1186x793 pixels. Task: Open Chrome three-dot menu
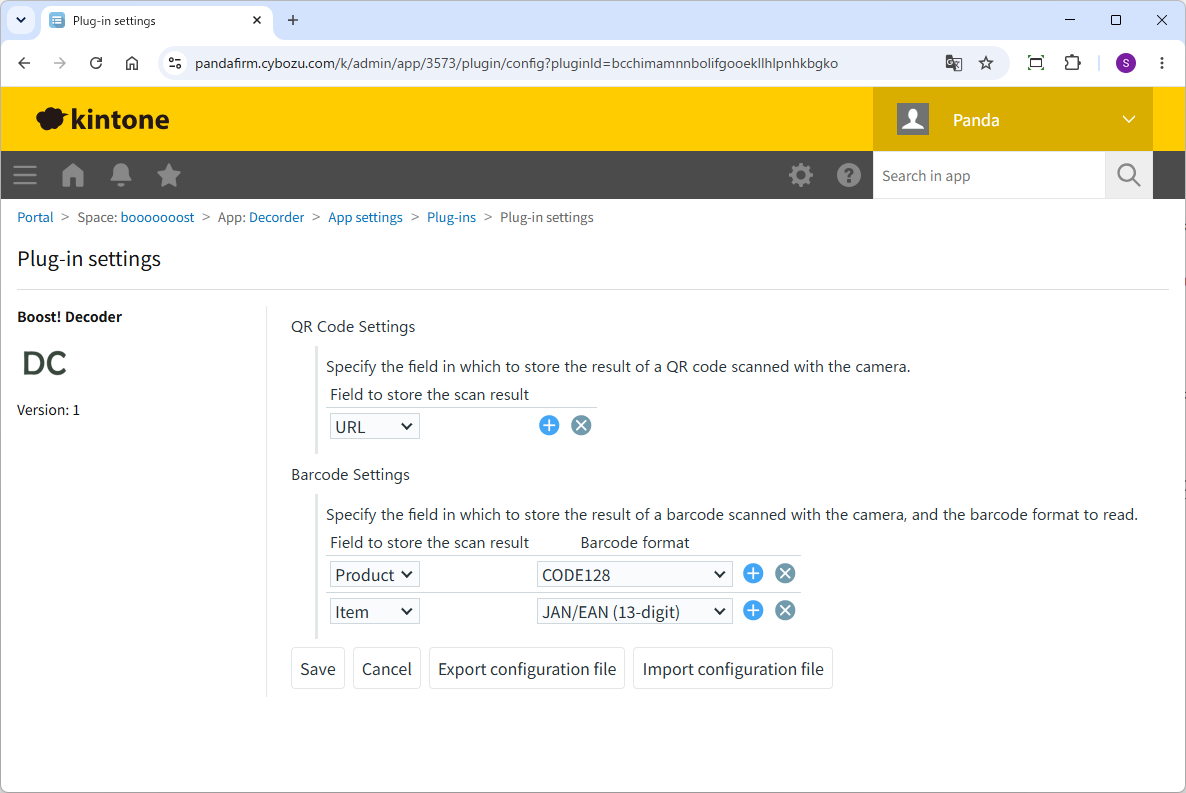coord(1162,63)
